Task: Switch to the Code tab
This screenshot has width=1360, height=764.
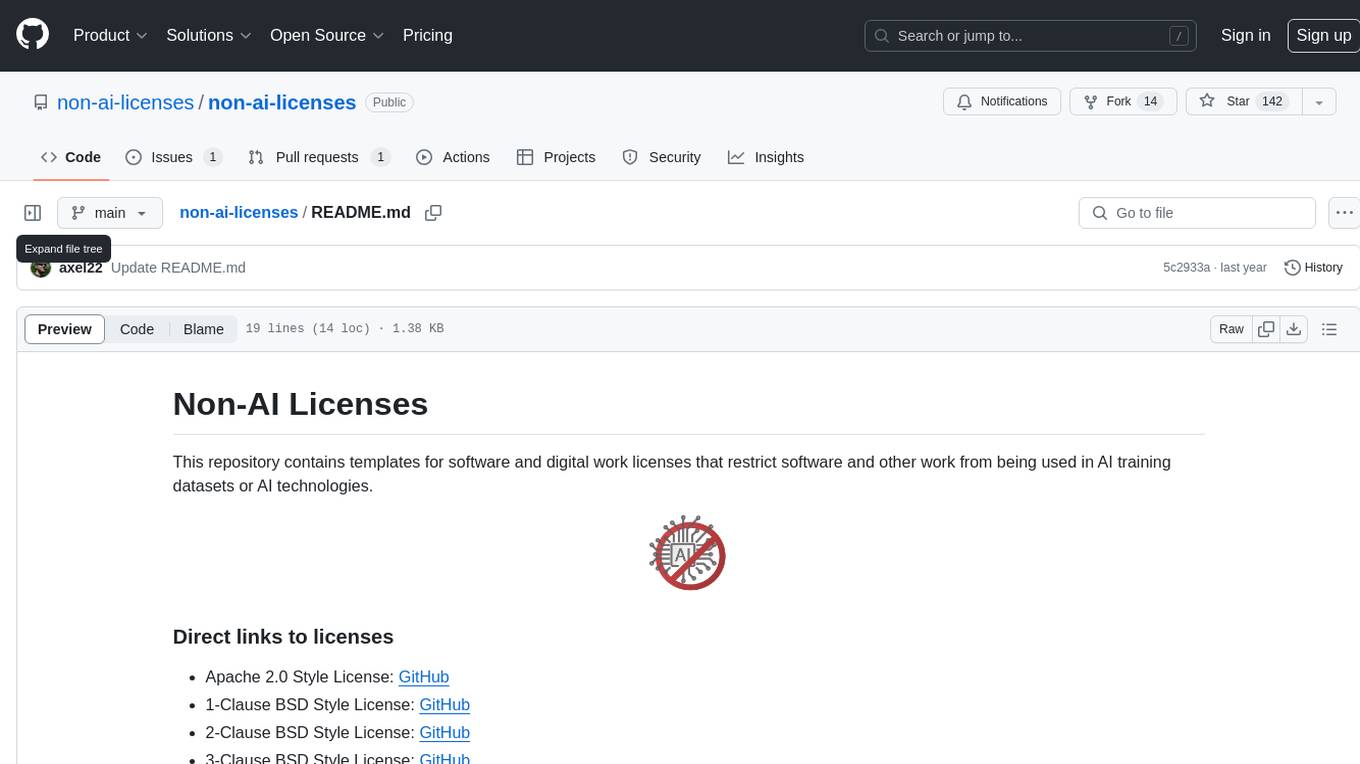Action: [x=71, y=157]
